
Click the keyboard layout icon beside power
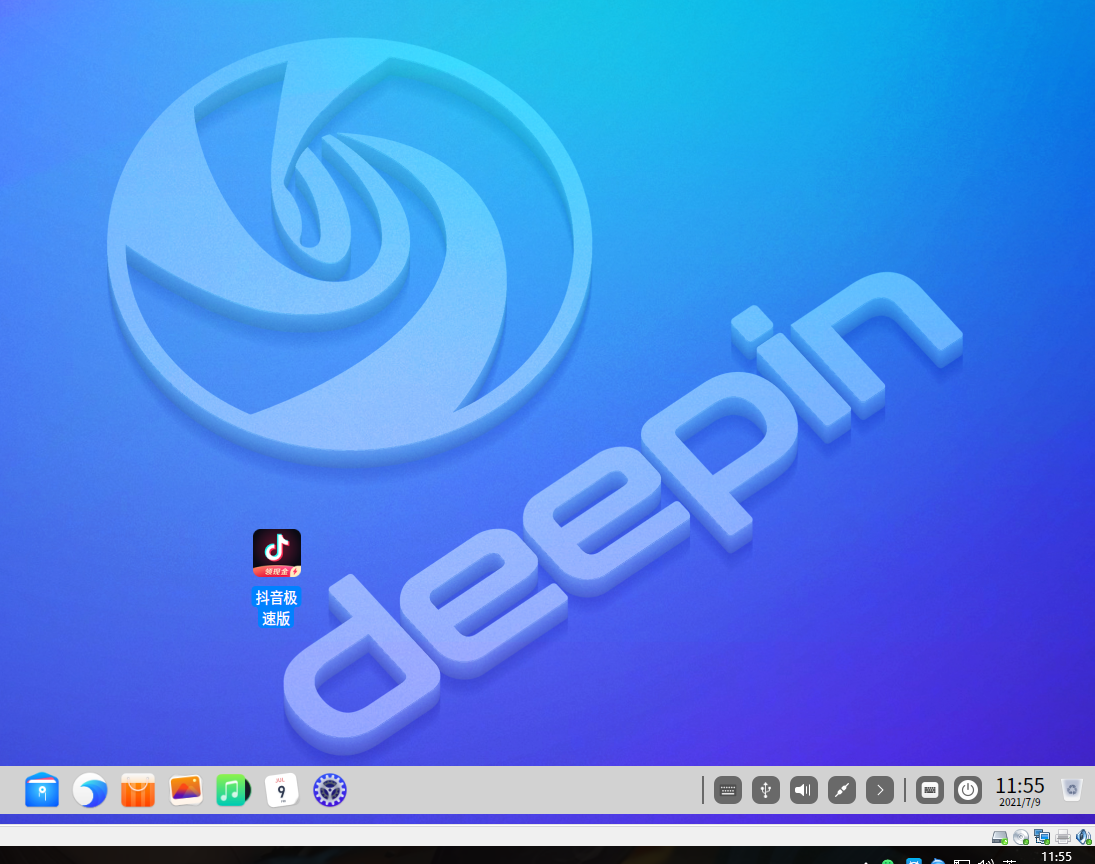click(x=929, y=790)
